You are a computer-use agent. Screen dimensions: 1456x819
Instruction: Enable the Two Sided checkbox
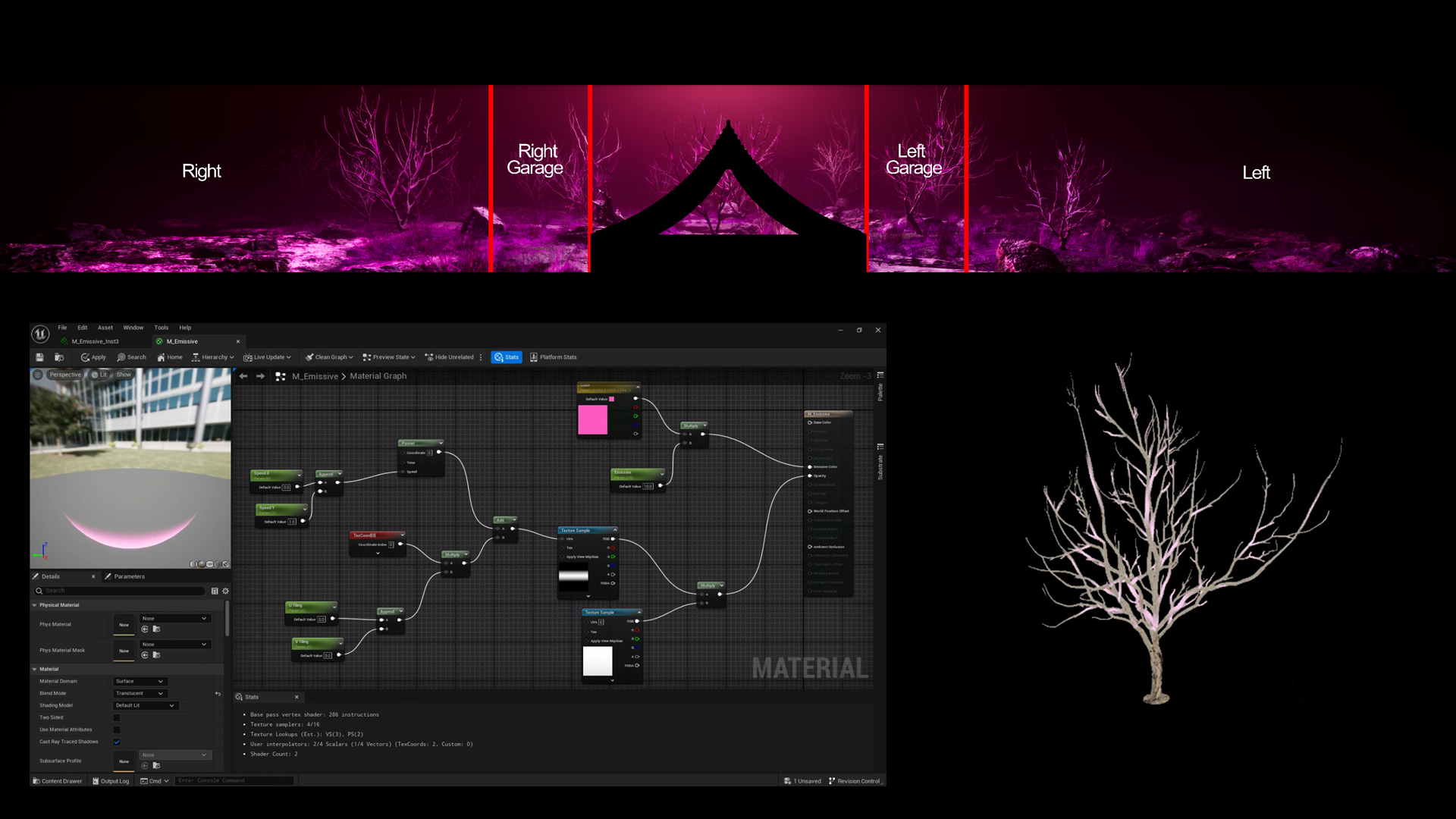[117, 717]
